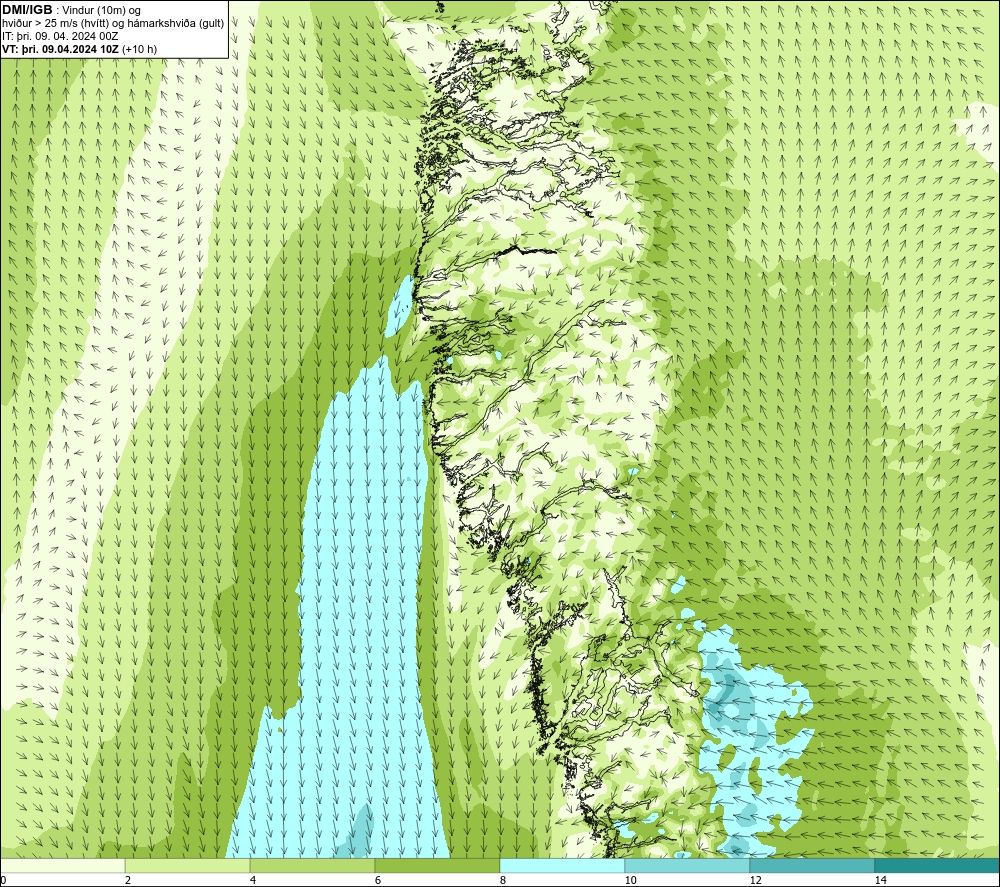Click the 8–10 m/s light cyan swatch

[562, 865]
